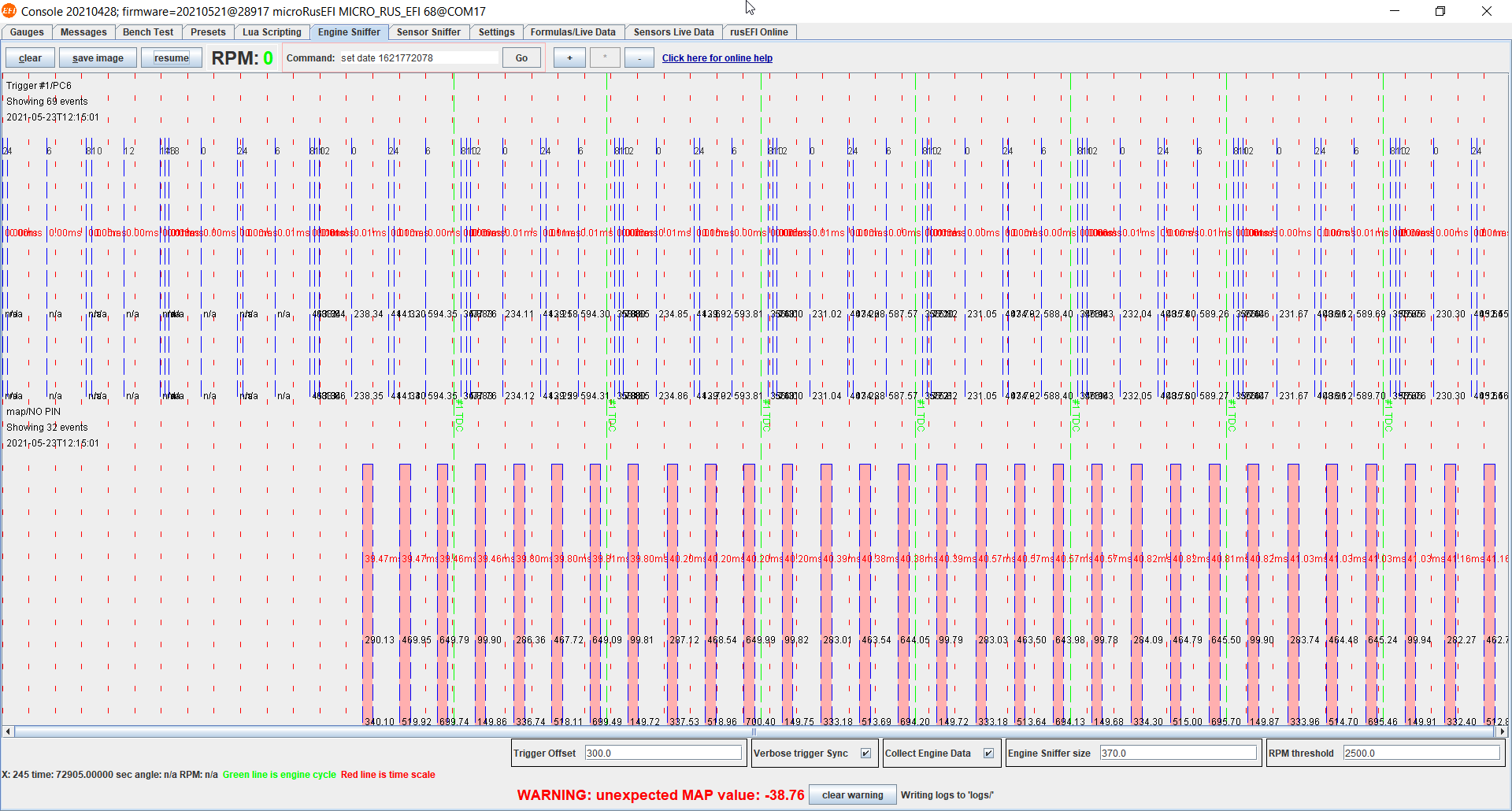
Task: Click horizontal scrollbar right arrow
Action: (x=1502, y=731)
